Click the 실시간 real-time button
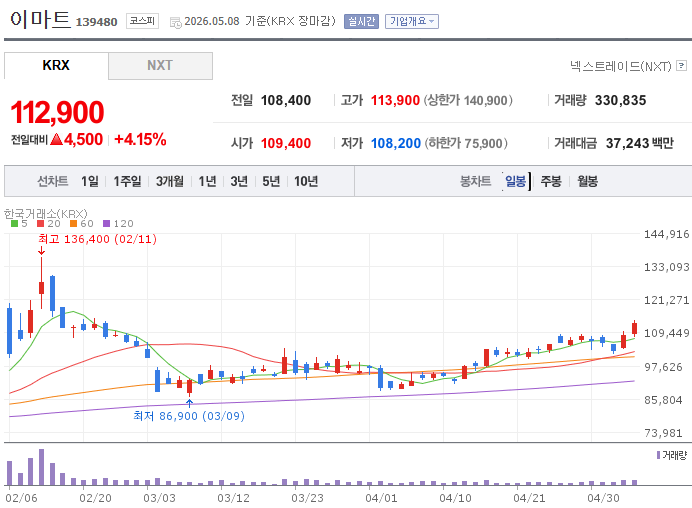Screen dimensions: 692x508 pyautogui.click(x=361, y=21)
